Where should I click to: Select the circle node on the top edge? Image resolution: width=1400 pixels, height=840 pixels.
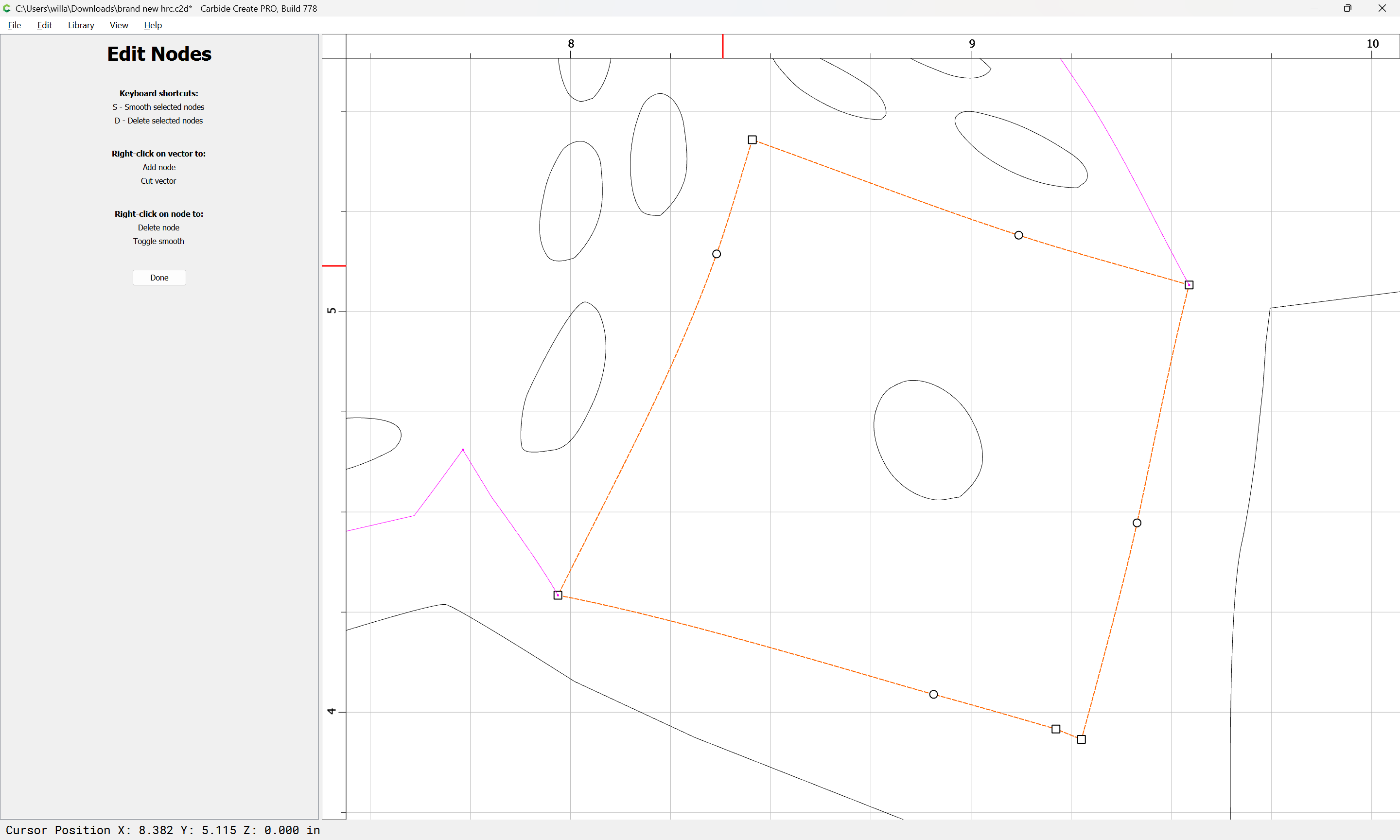(x=1018, y=235)
